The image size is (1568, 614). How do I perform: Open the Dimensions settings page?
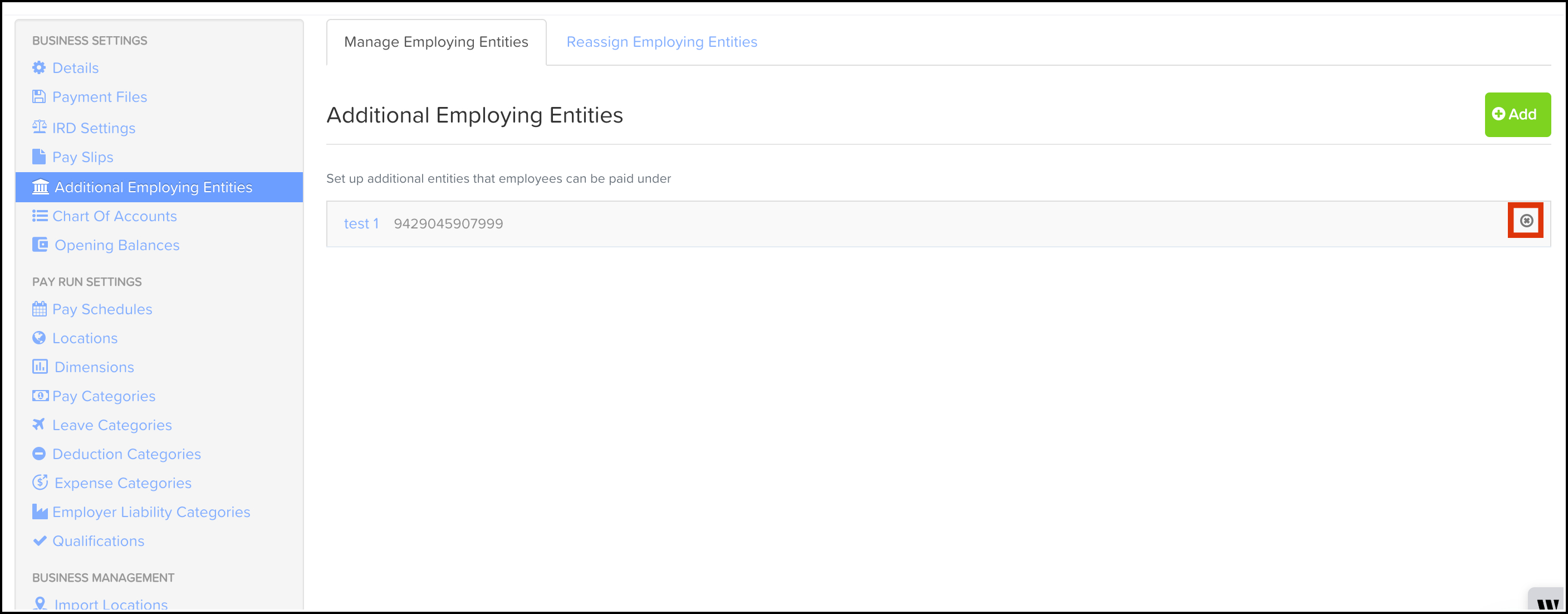coord(94,367)
